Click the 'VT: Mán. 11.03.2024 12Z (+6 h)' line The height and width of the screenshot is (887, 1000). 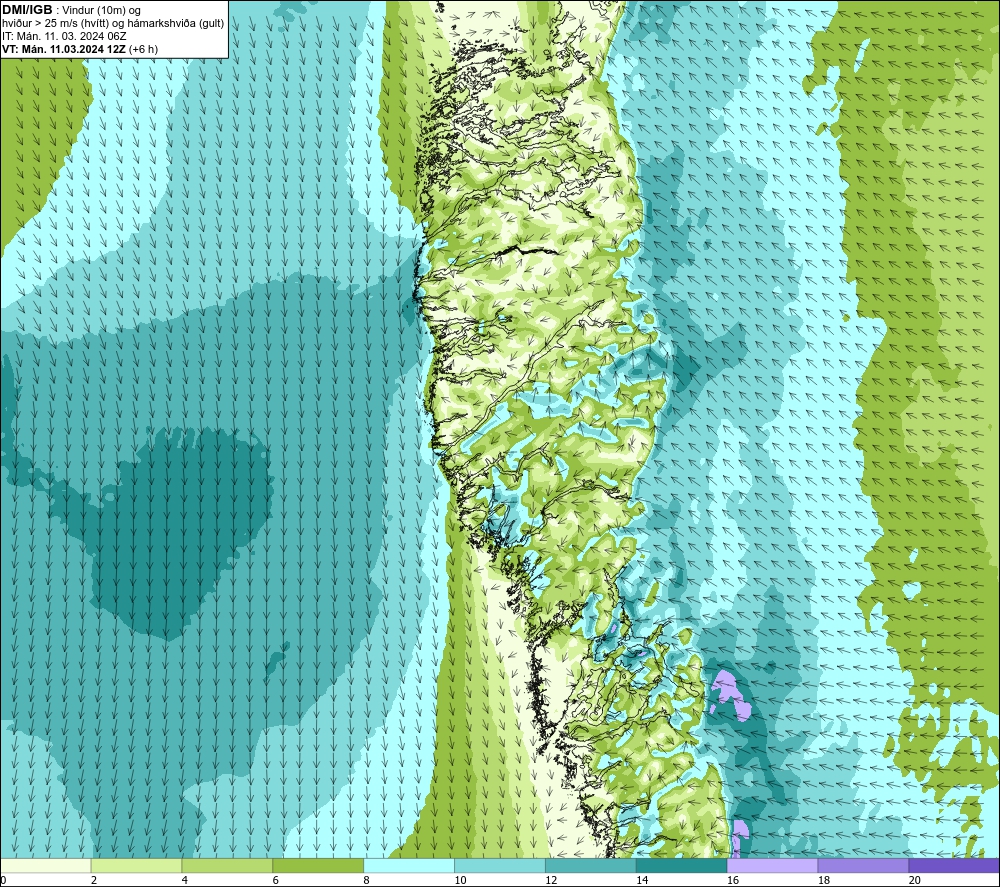[x=80, y=49]
